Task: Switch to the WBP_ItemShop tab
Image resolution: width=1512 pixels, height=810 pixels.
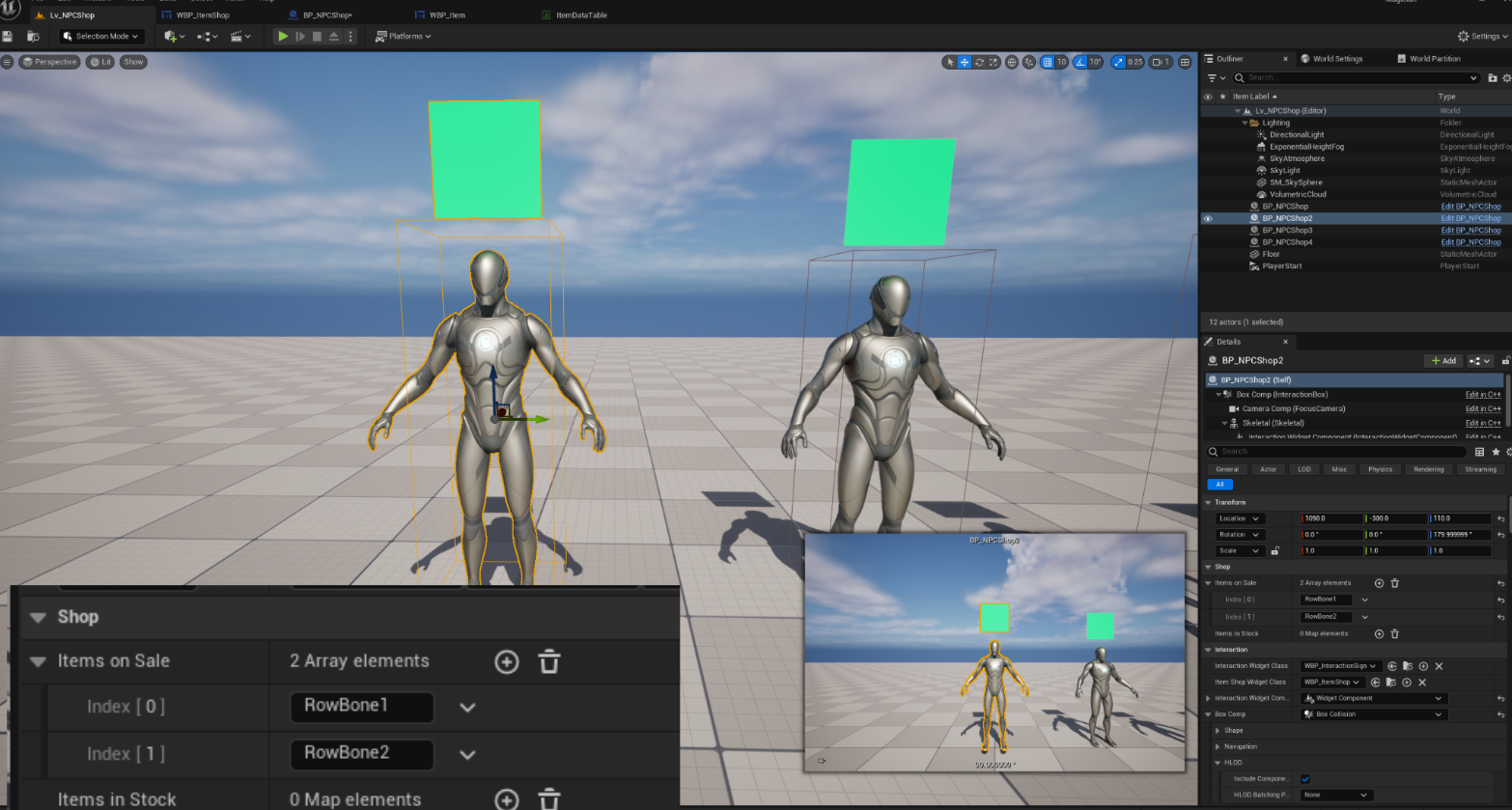Action: point(203,15)
